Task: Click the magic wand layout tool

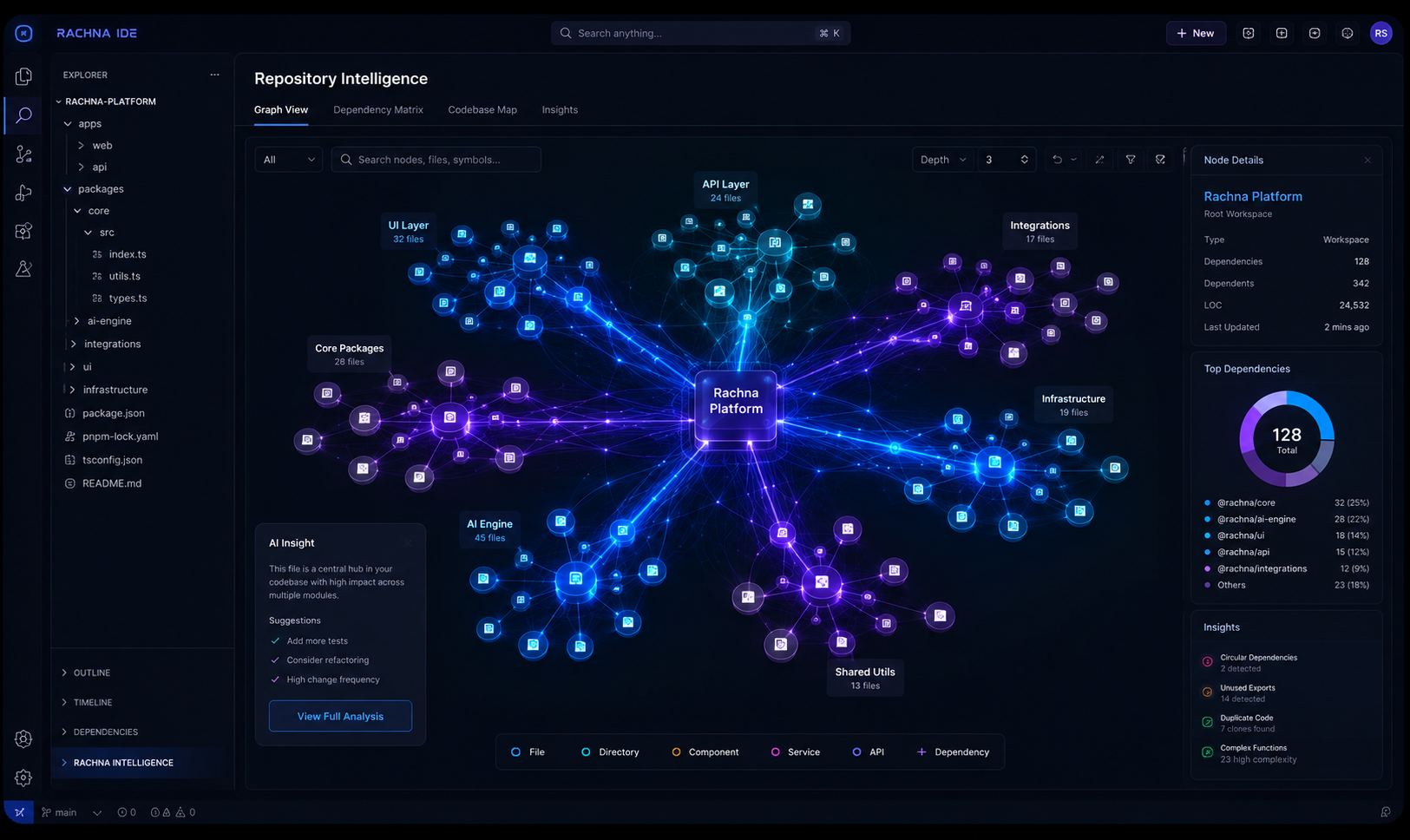Action: (x=1099, y=160)
